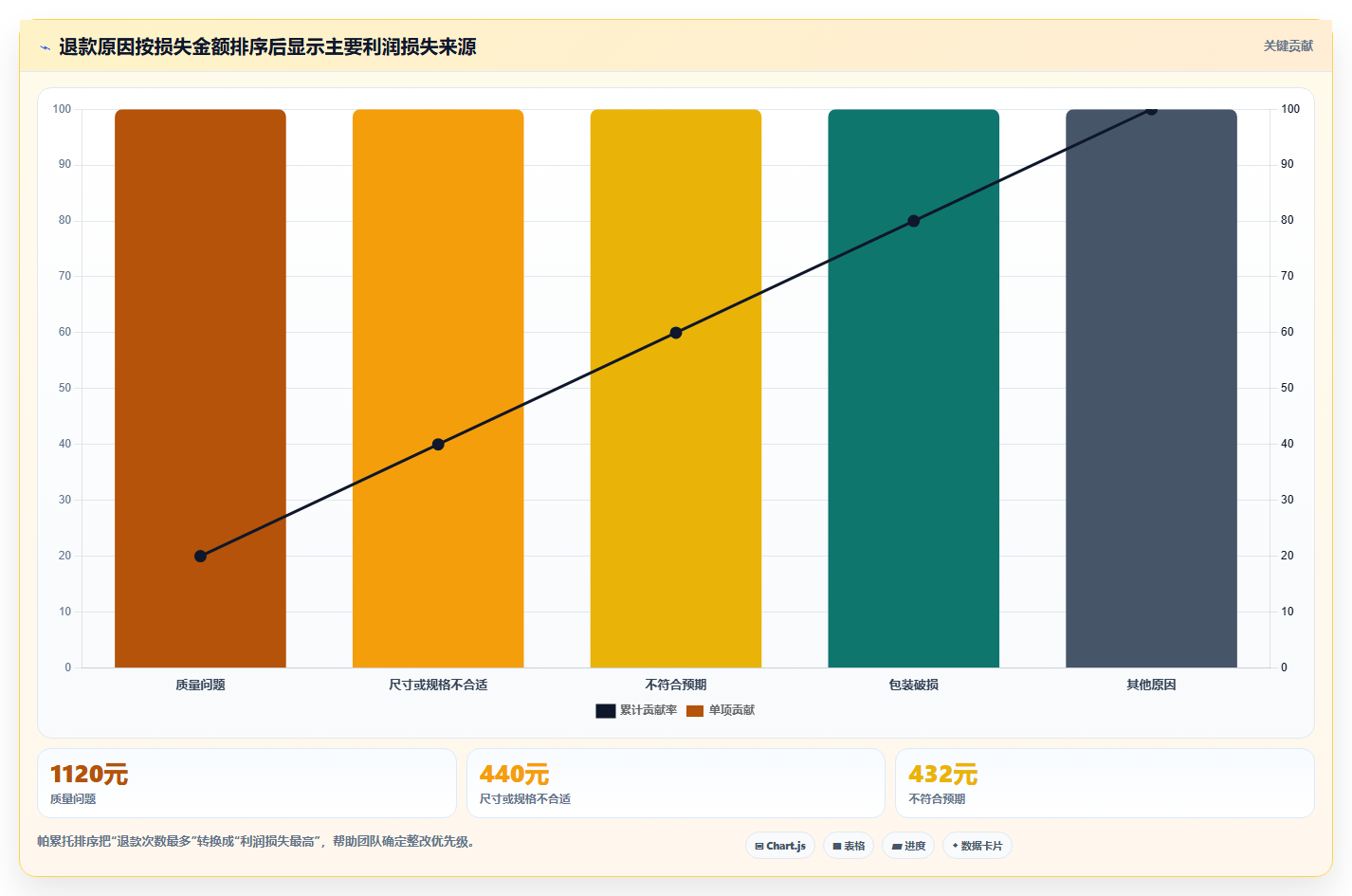Click the 432元 value card
Image resolution: width=1352 pixels, height=896 pixels.
(x=1105, y=783)
